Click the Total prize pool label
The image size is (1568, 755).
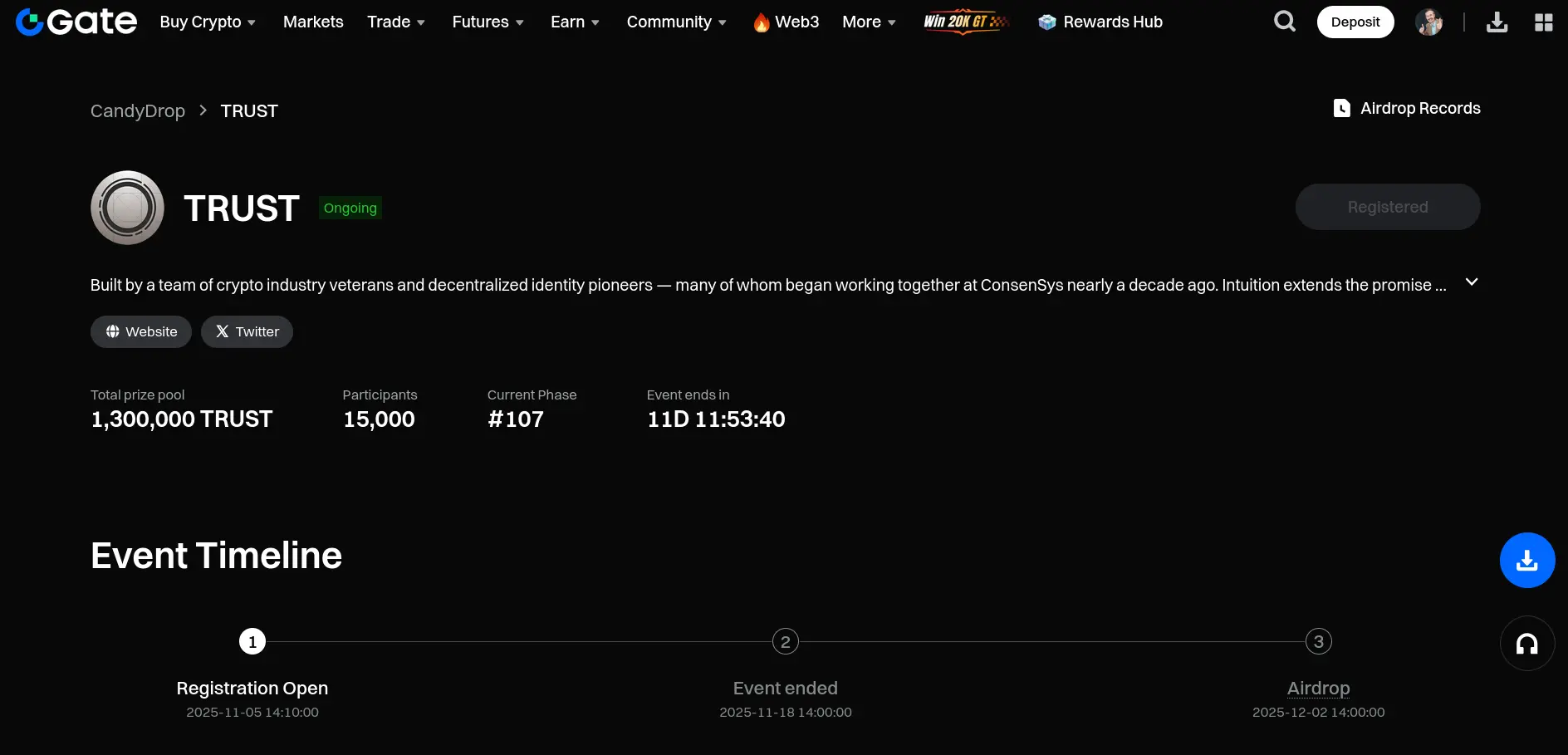tap(138, 395)
